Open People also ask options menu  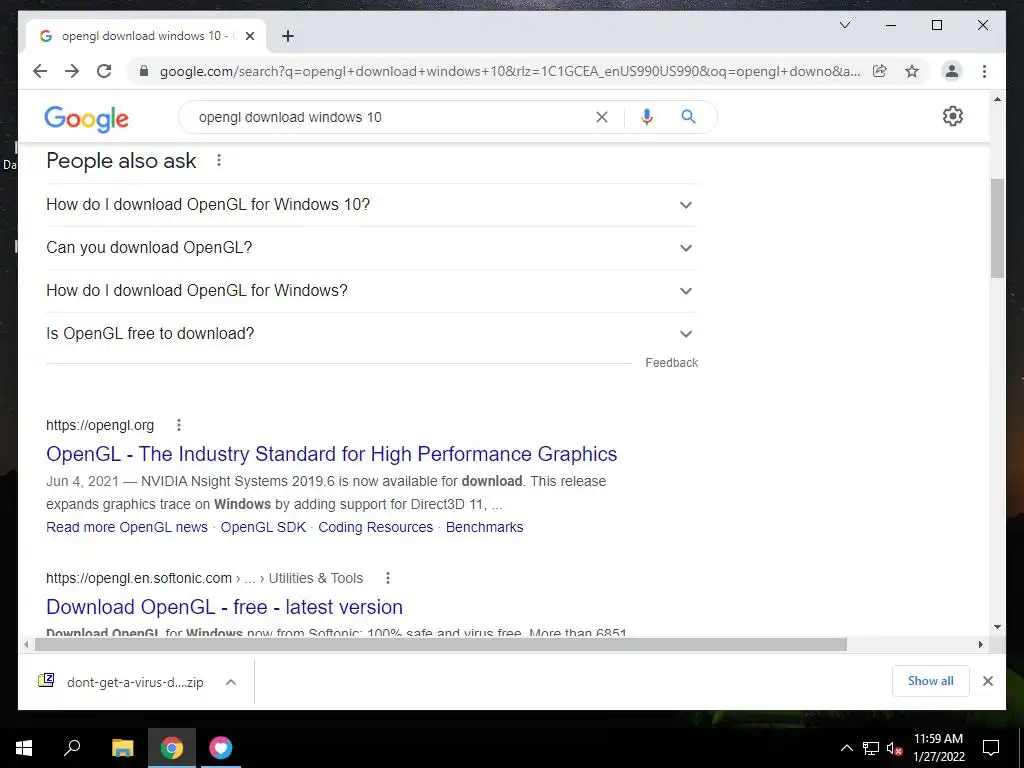(219, 160)
